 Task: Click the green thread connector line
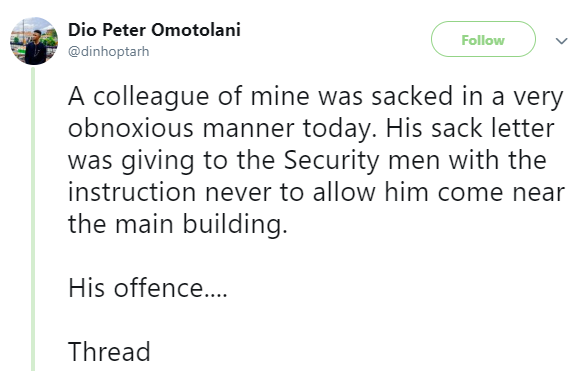tap(33, 218)
